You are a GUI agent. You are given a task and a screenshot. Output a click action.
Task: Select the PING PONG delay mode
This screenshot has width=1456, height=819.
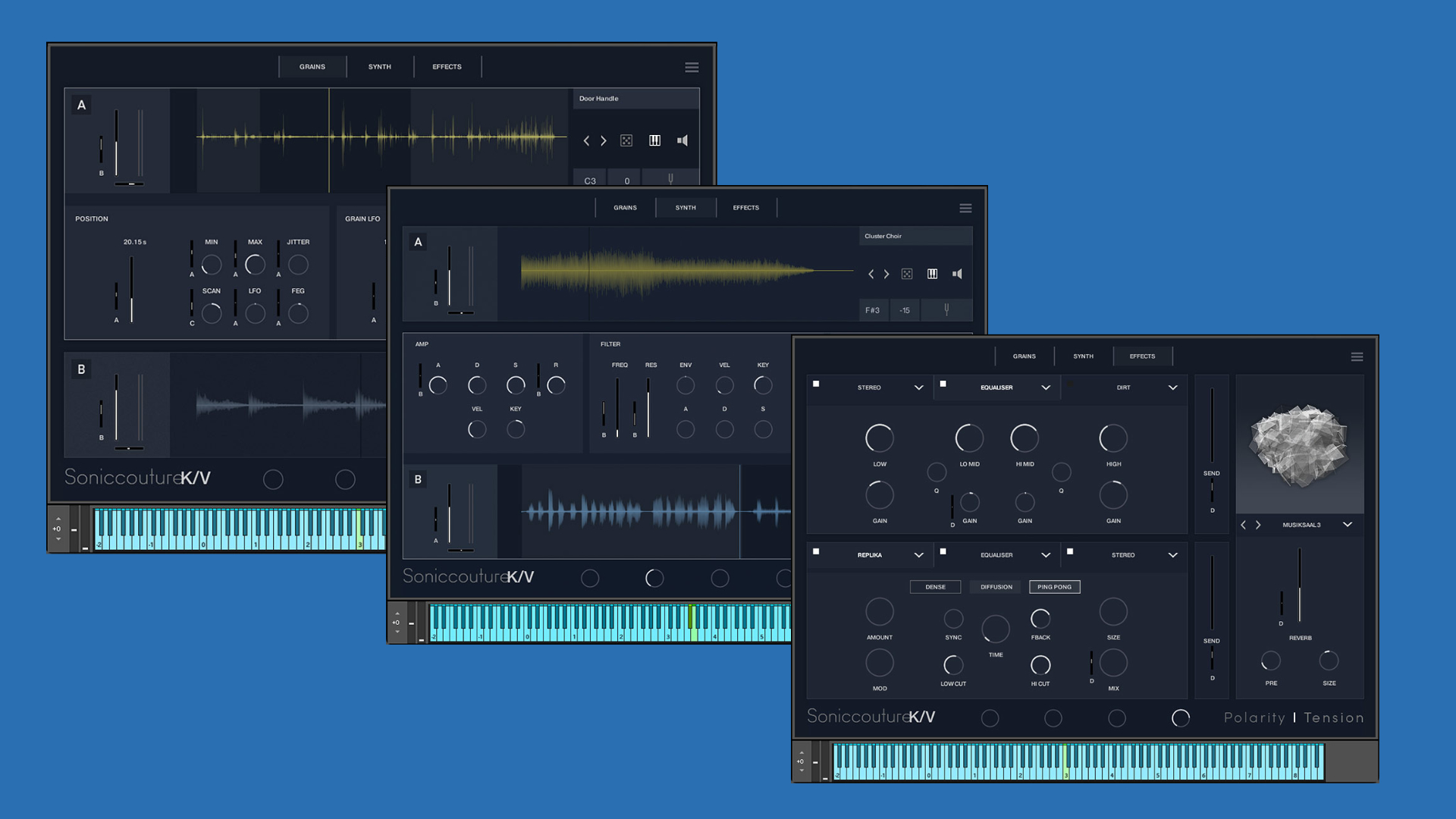tap(1054, 587)
